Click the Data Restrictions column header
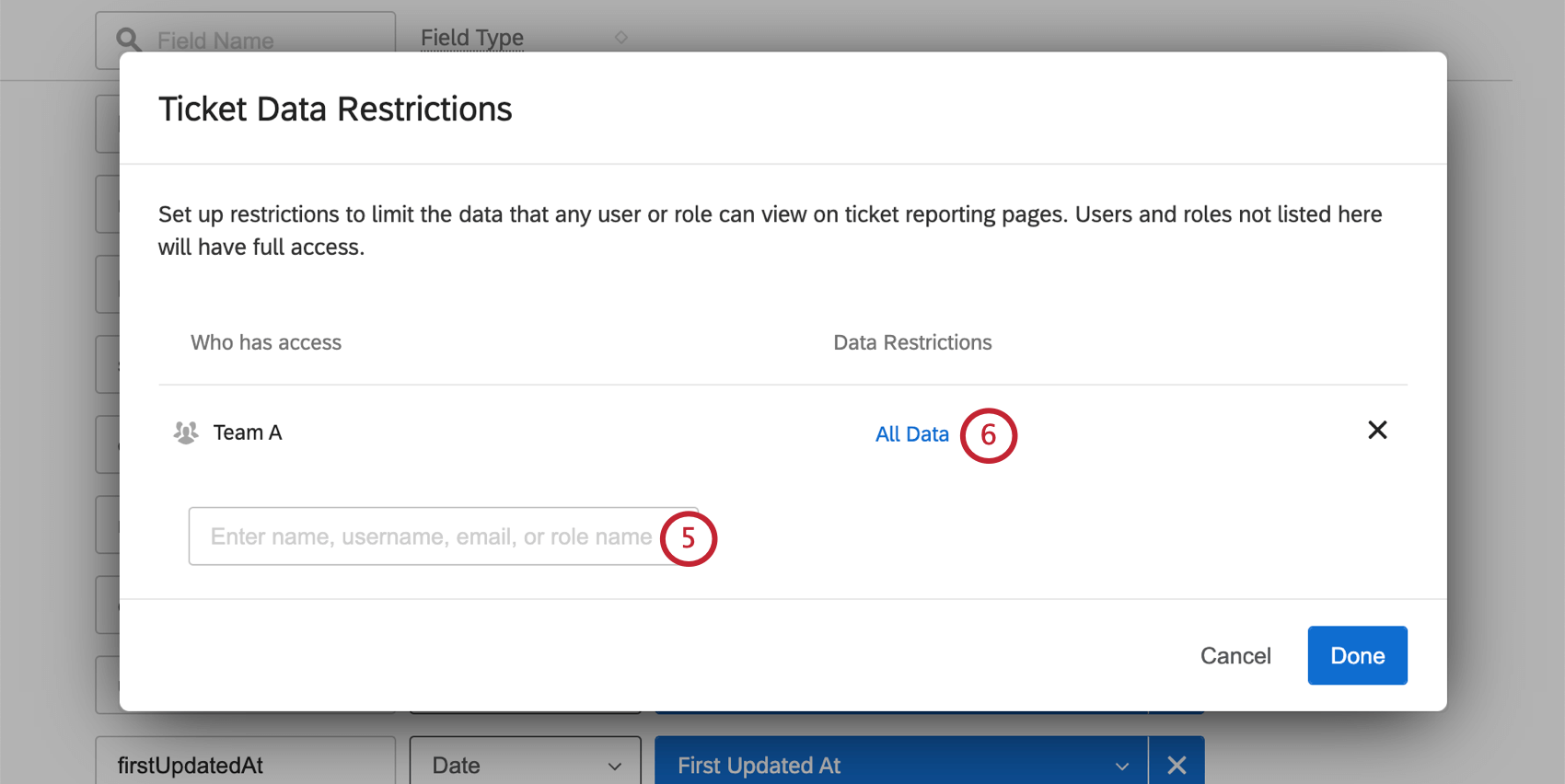 click(x=912, y=342)
